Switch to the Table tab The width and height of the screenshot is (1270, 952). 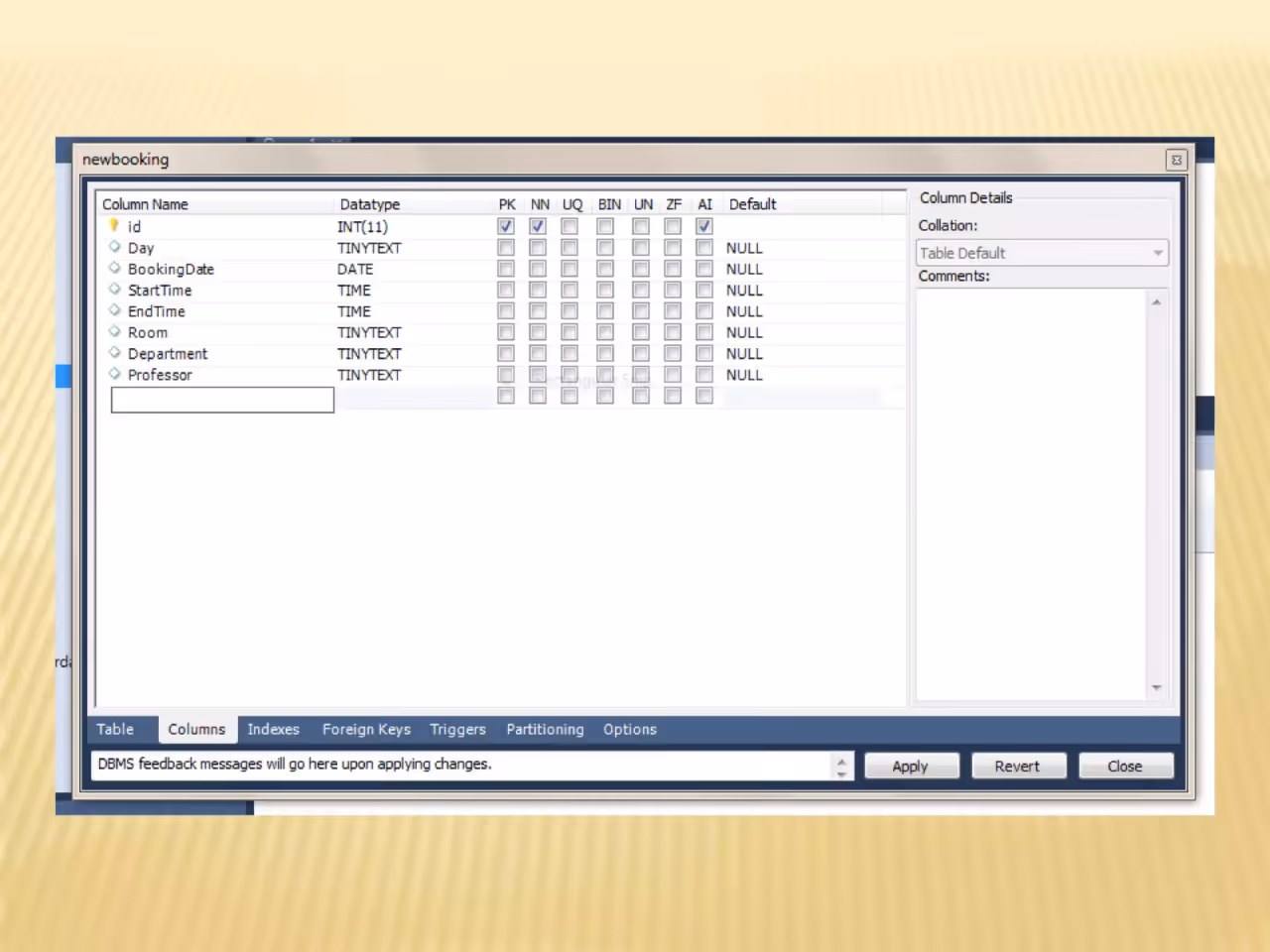pyautogui.click(x=115, y=729)
